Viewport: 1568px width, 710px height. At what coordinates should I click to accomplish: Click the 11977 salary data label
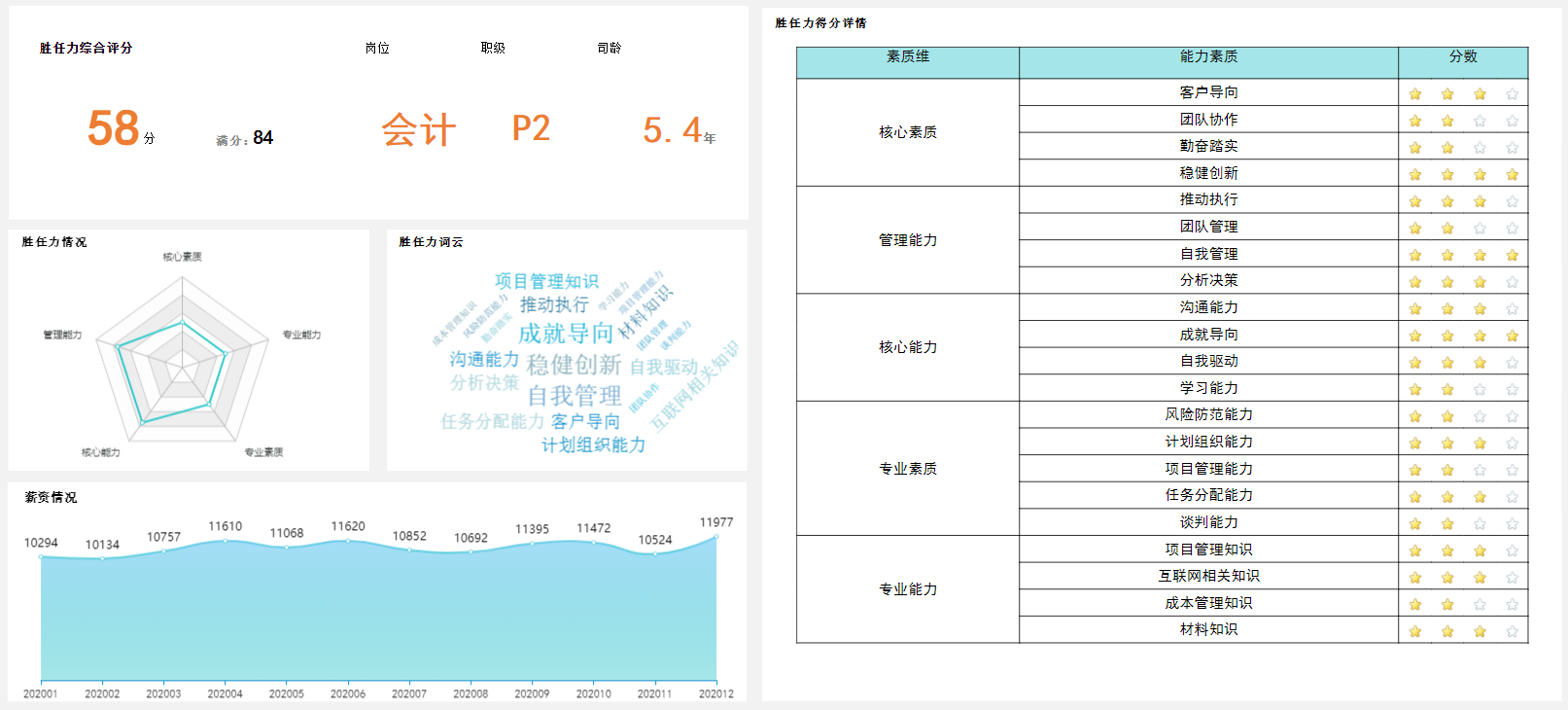pos(716,522)
